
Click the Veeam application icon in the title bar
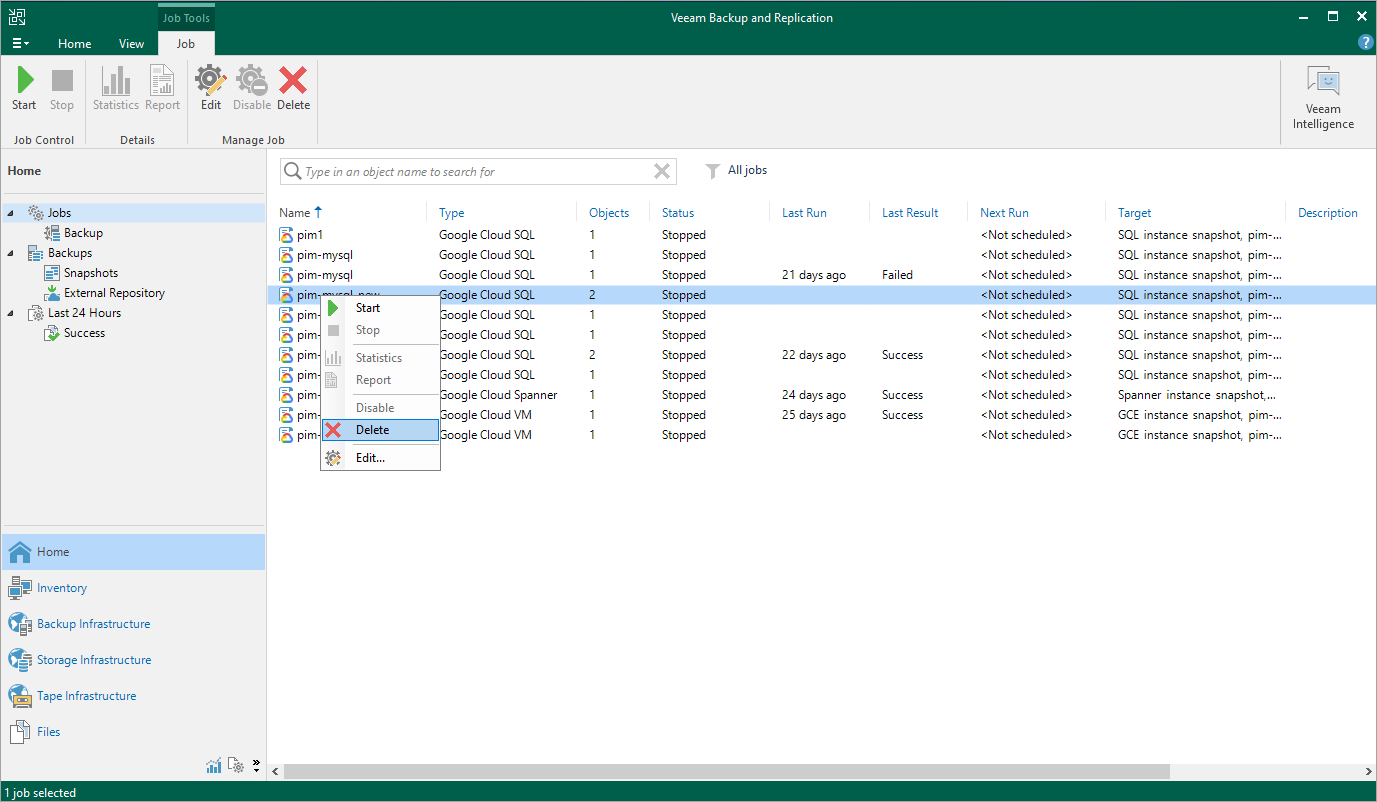click(x=17, y=17)
